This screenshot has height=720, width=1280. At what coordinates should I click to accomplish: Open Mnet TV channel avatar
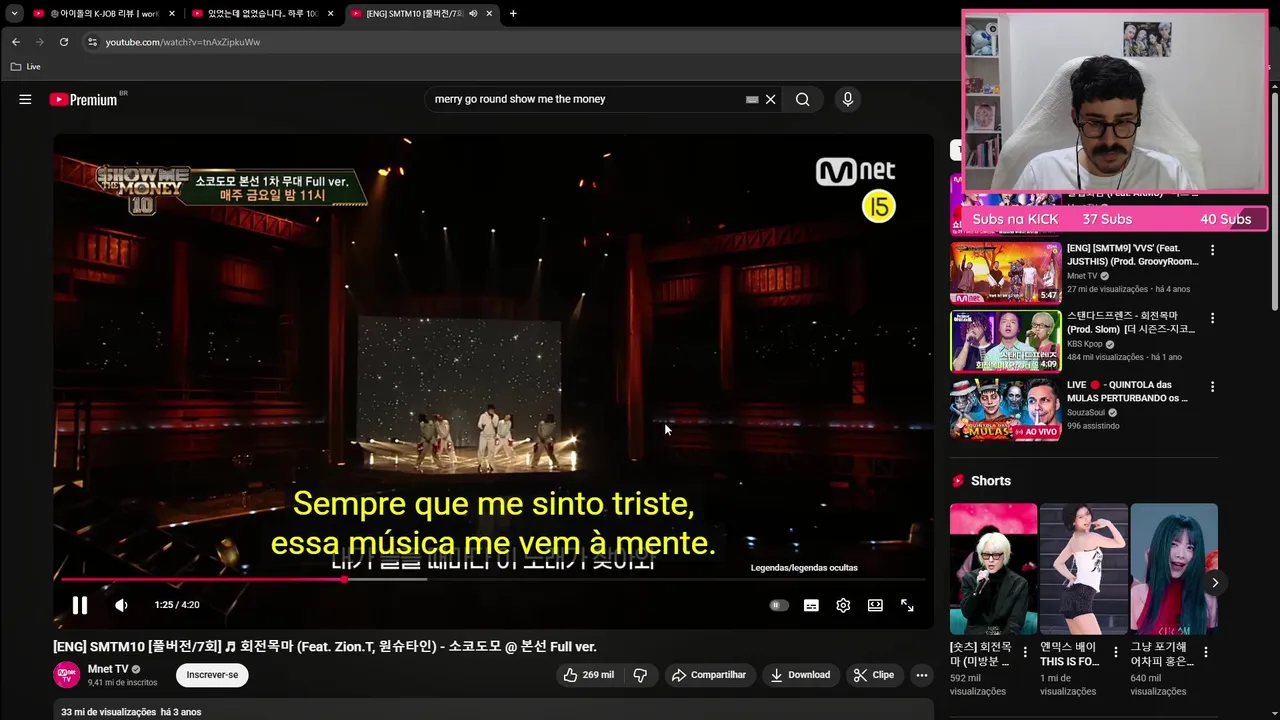click(x=66, y=675)
